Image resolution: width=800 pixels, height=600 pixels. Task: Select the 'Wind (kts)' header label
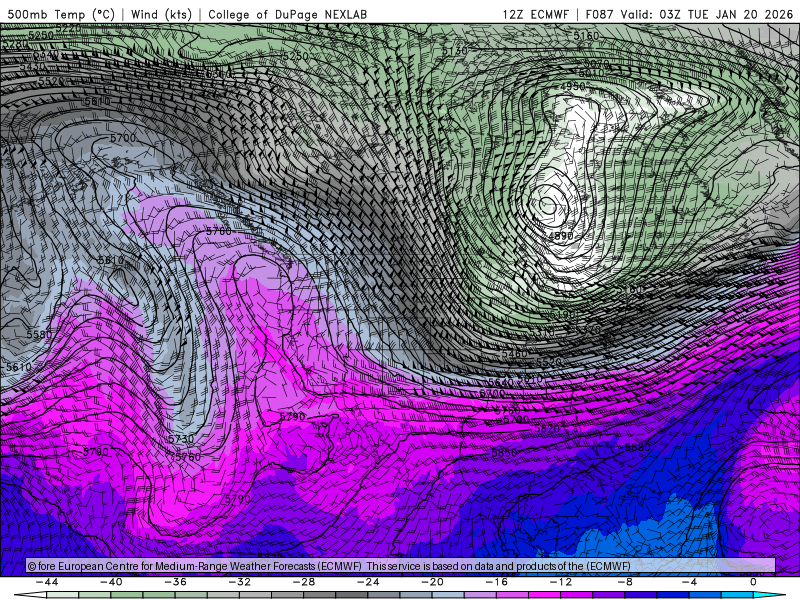coord(161,14)
